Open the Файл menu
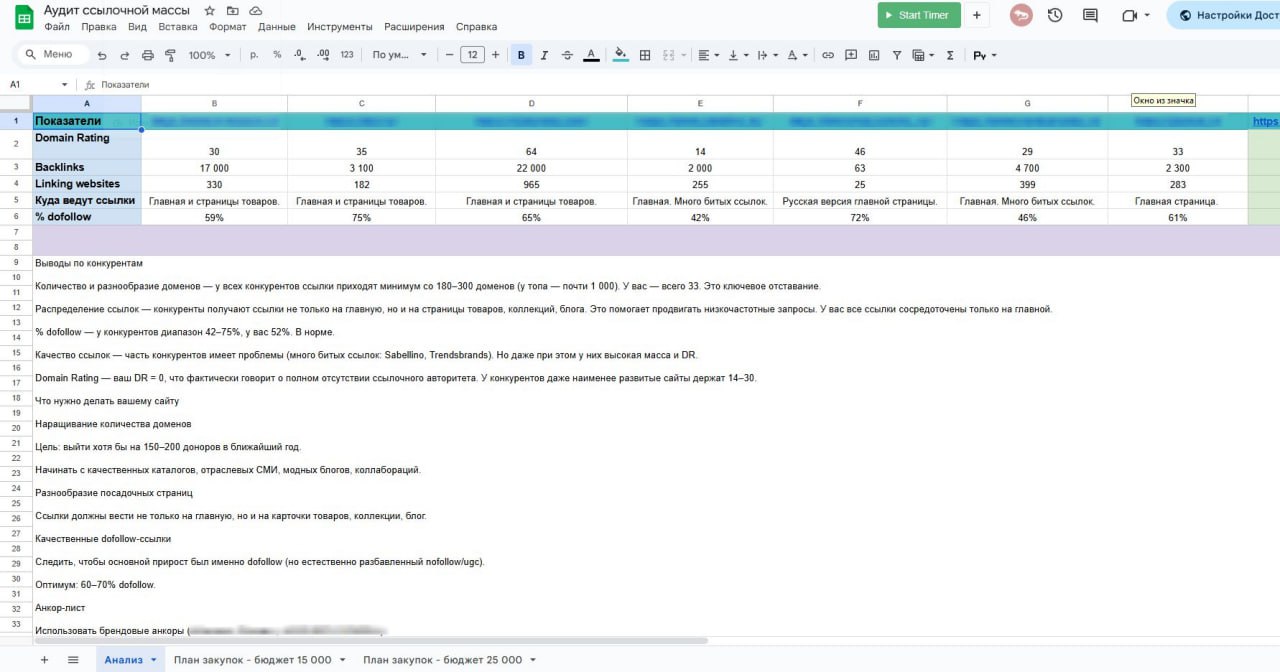 [57, 27]
